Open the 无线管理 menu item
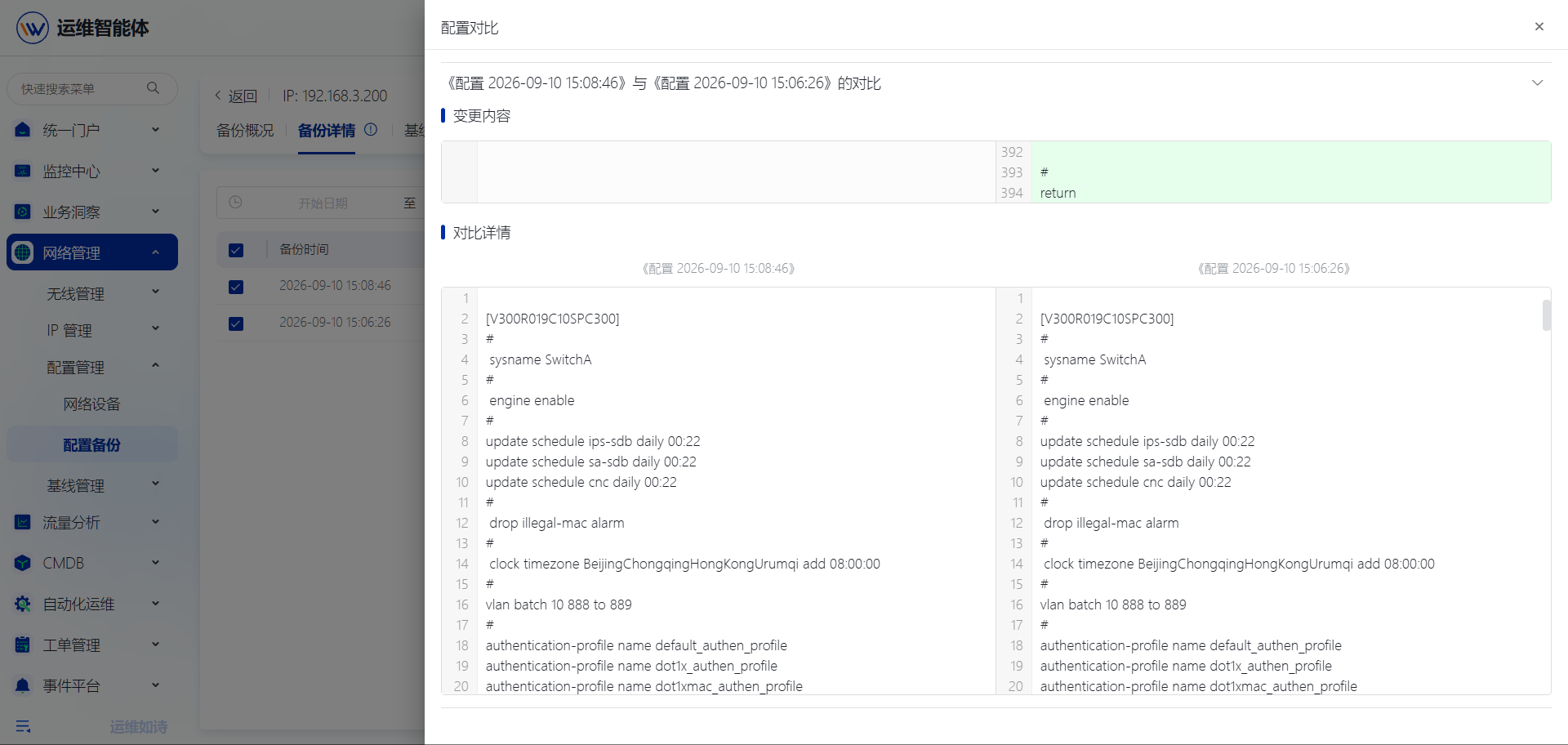1568x745 pixels. 75,294
